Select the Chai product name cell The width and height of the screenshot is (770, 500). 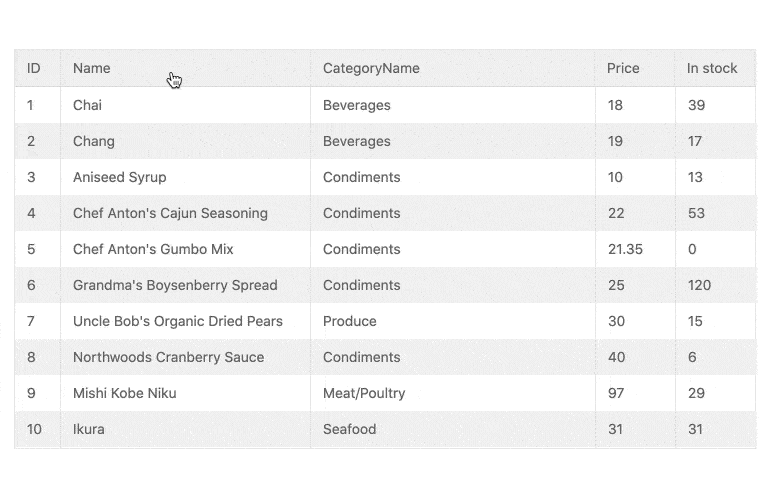[87, 105]
